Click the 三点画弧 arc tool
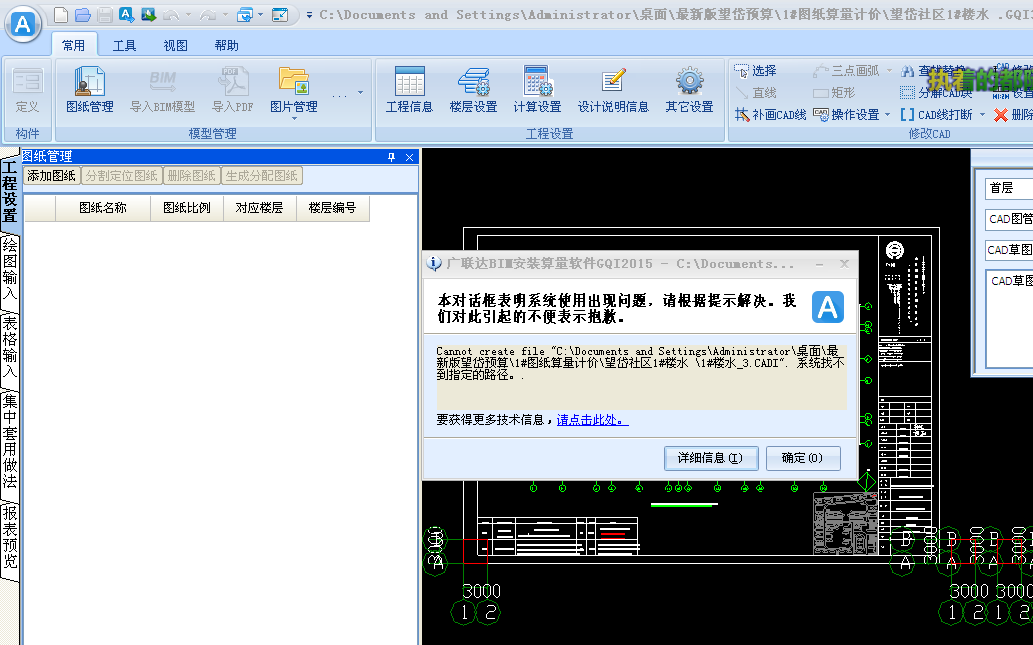 click(846, 70)
